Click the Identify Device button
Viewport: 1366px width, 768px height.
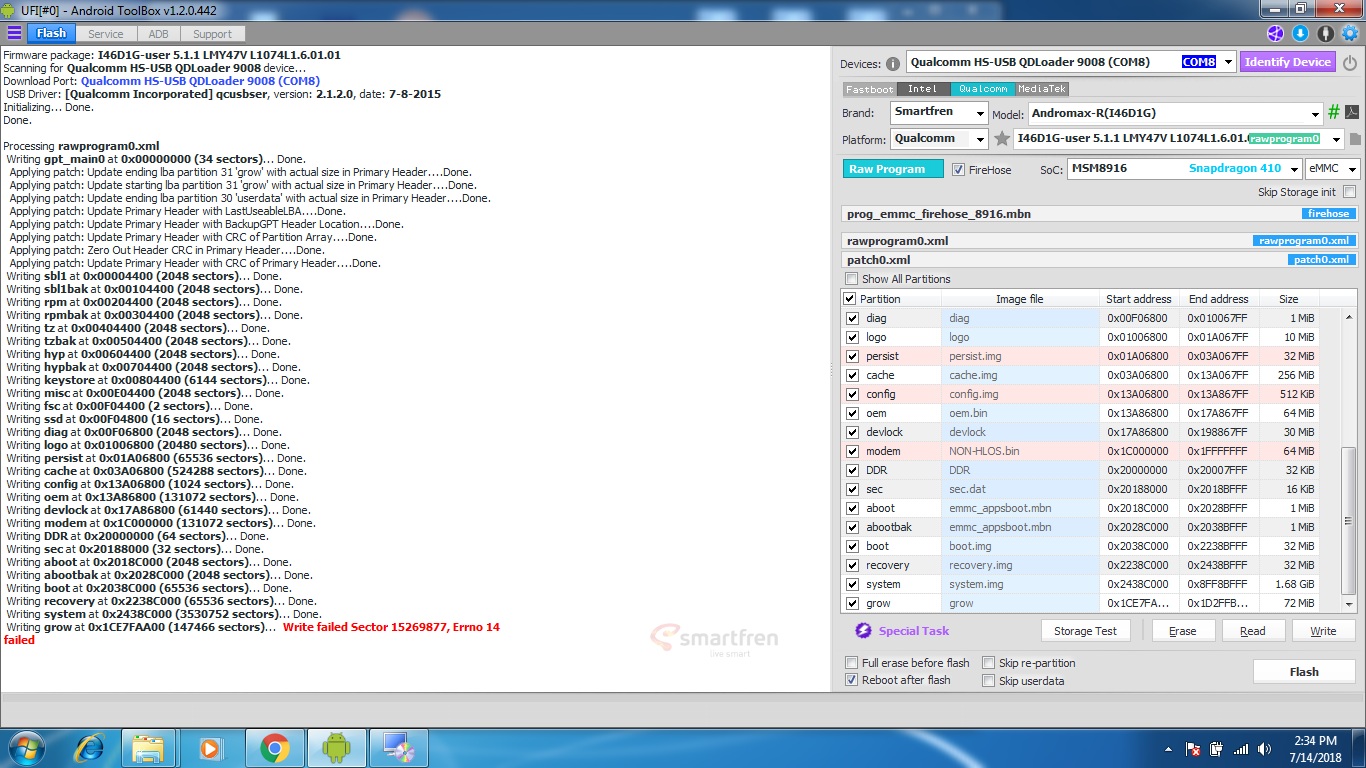(1288, 62)
